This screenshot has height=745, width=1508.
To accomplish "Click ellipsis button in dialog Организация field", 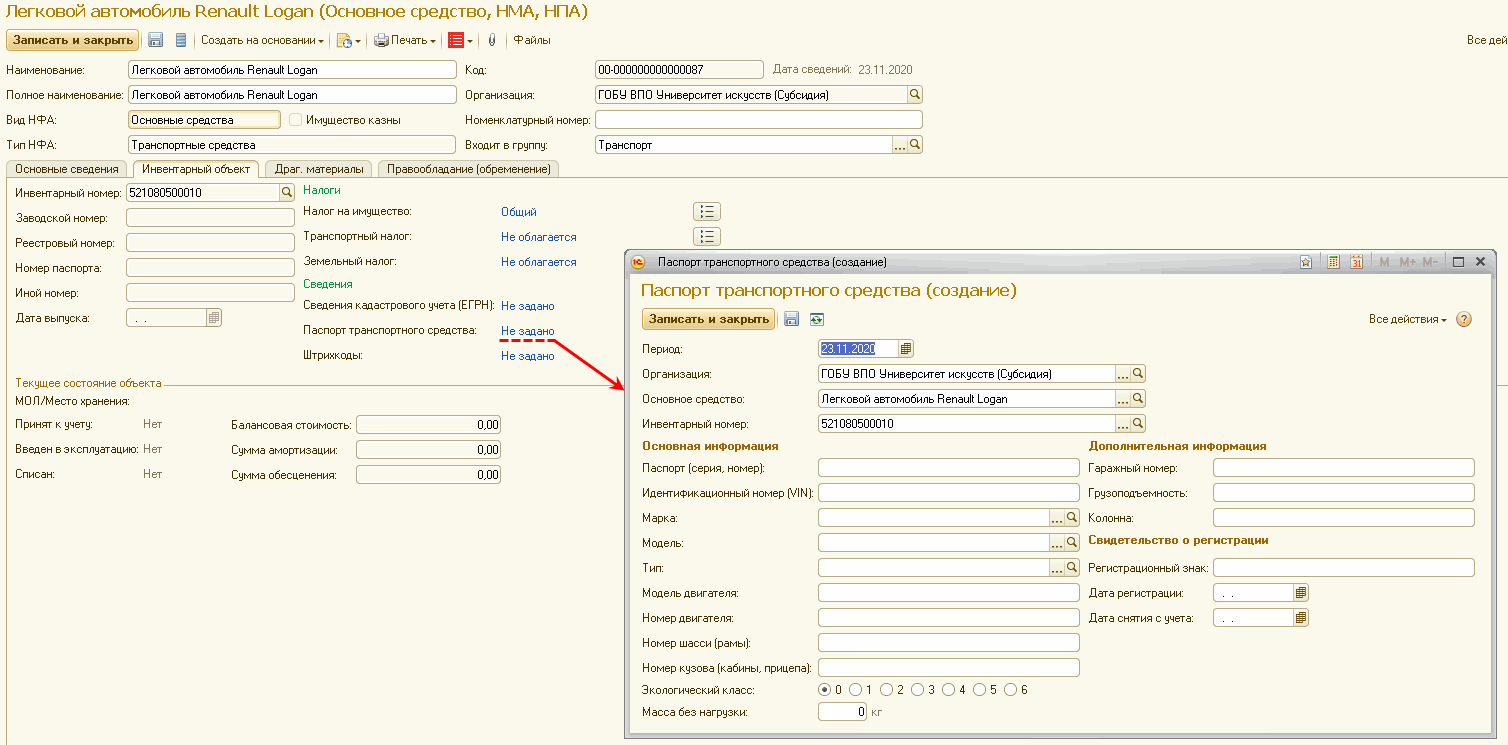I will (1123, 374).
